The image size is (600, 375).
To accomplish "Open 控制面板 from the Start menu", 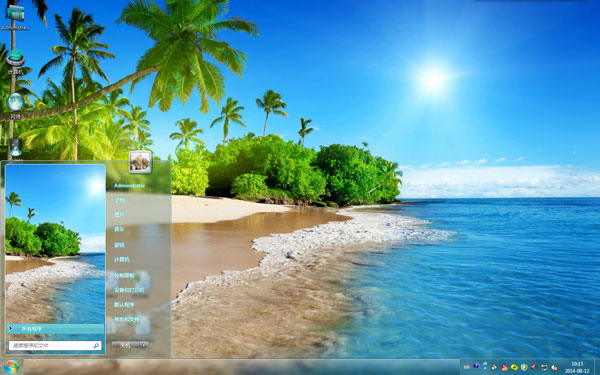I will click(x=124, y=275).
